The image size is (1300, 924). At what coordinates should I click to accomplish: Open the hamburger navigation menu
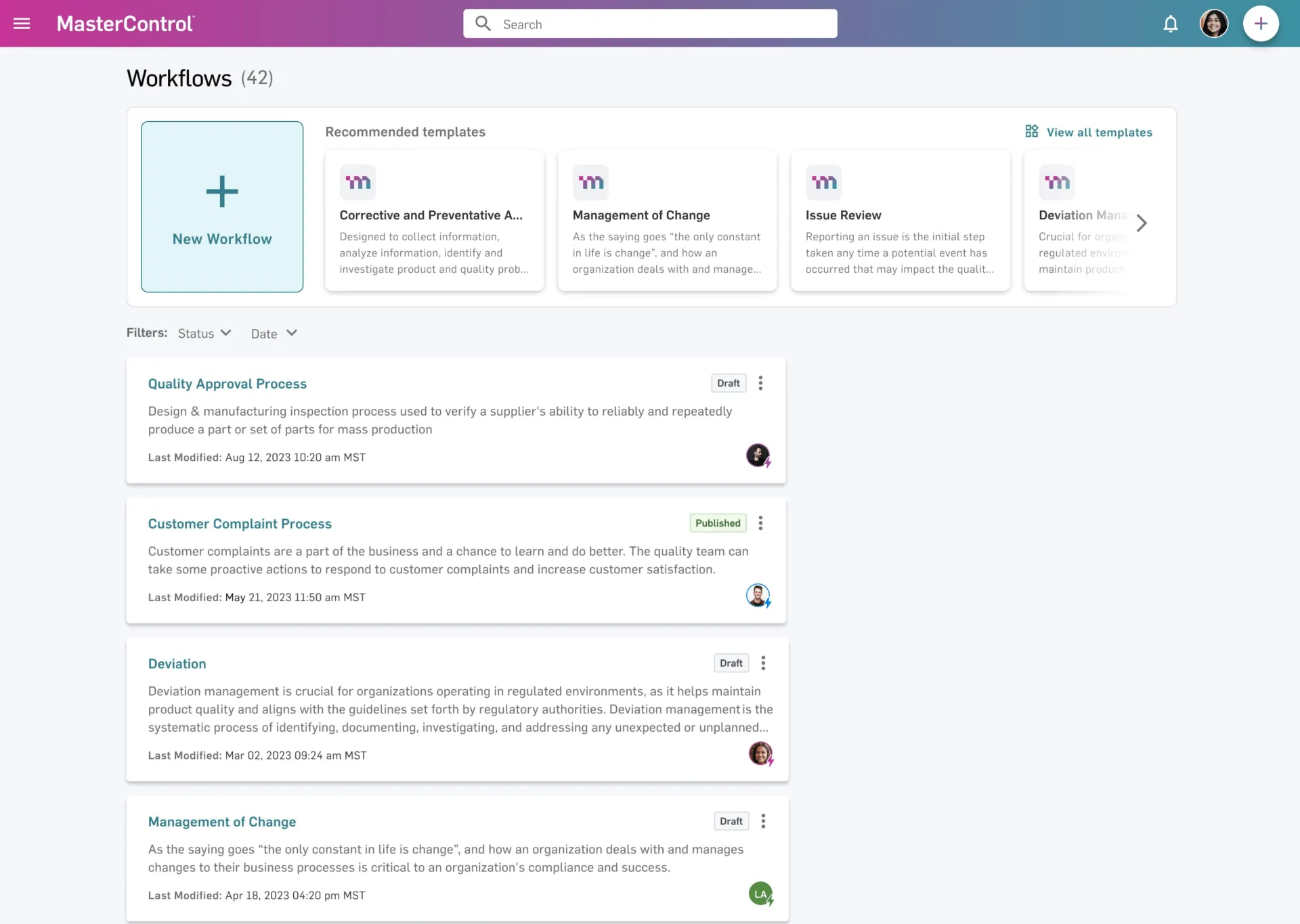[22, 24]
